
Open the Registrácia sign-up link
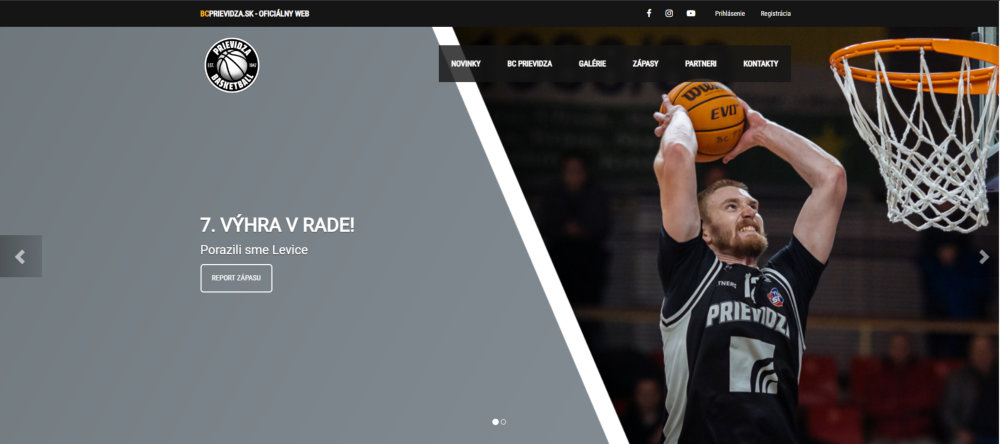775,13
